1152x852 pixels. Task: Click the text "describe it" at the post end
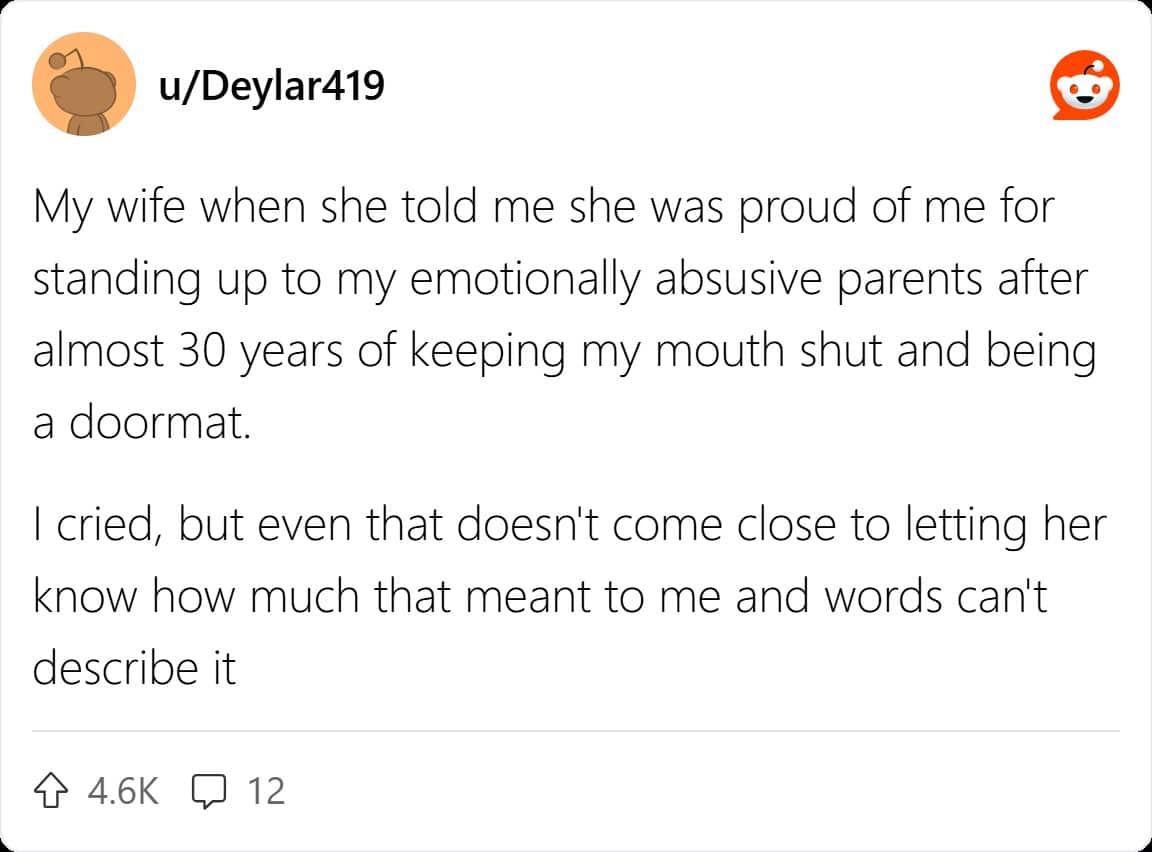click(134, 668)
